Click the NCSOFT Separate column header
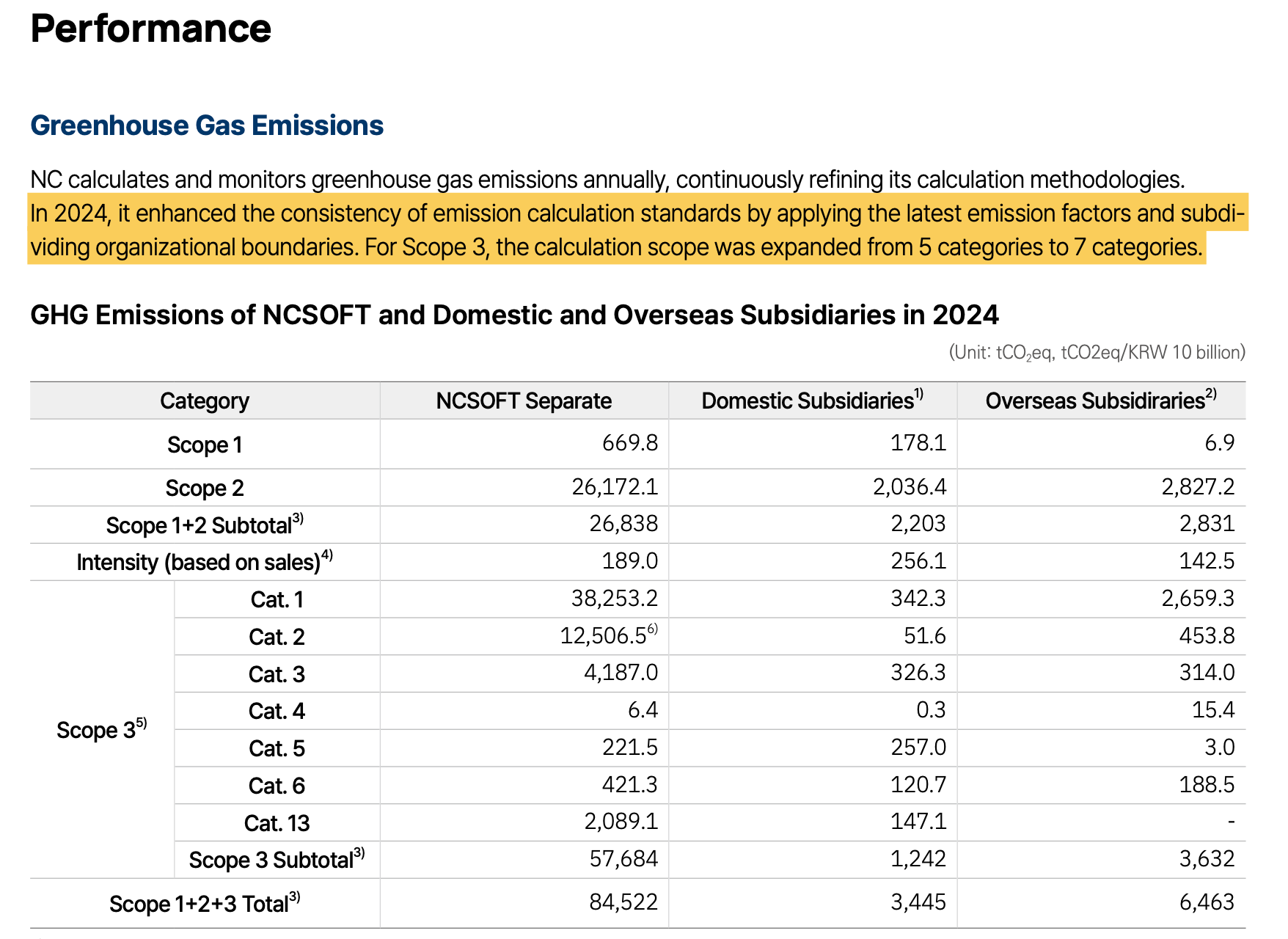The height and width of the screenshot is (939, 1288). 524,401
